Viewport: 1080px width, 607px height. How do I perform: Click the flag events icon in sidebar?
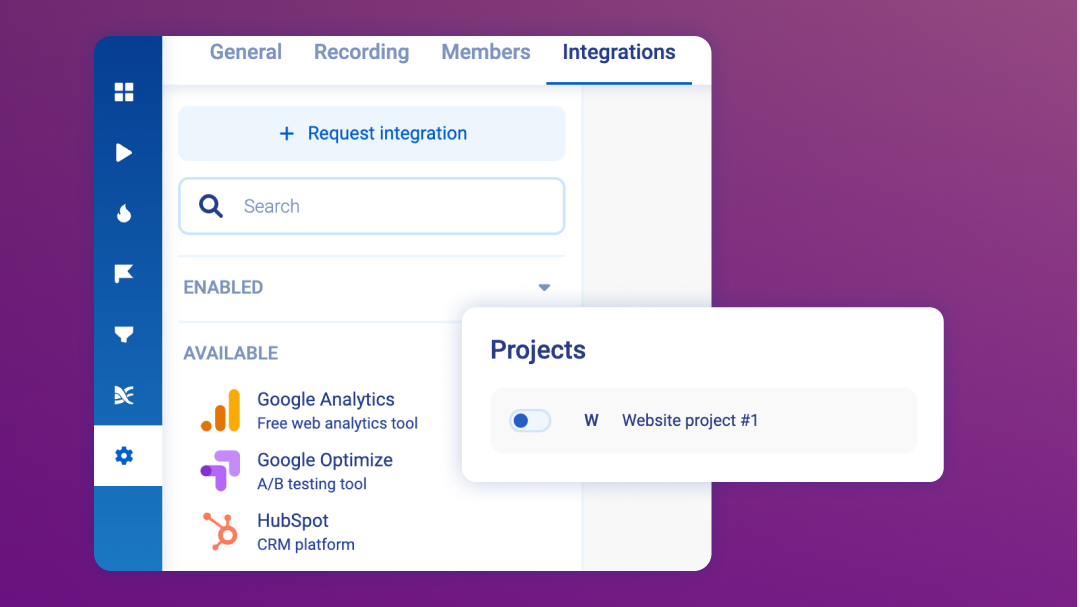[124, 273]
